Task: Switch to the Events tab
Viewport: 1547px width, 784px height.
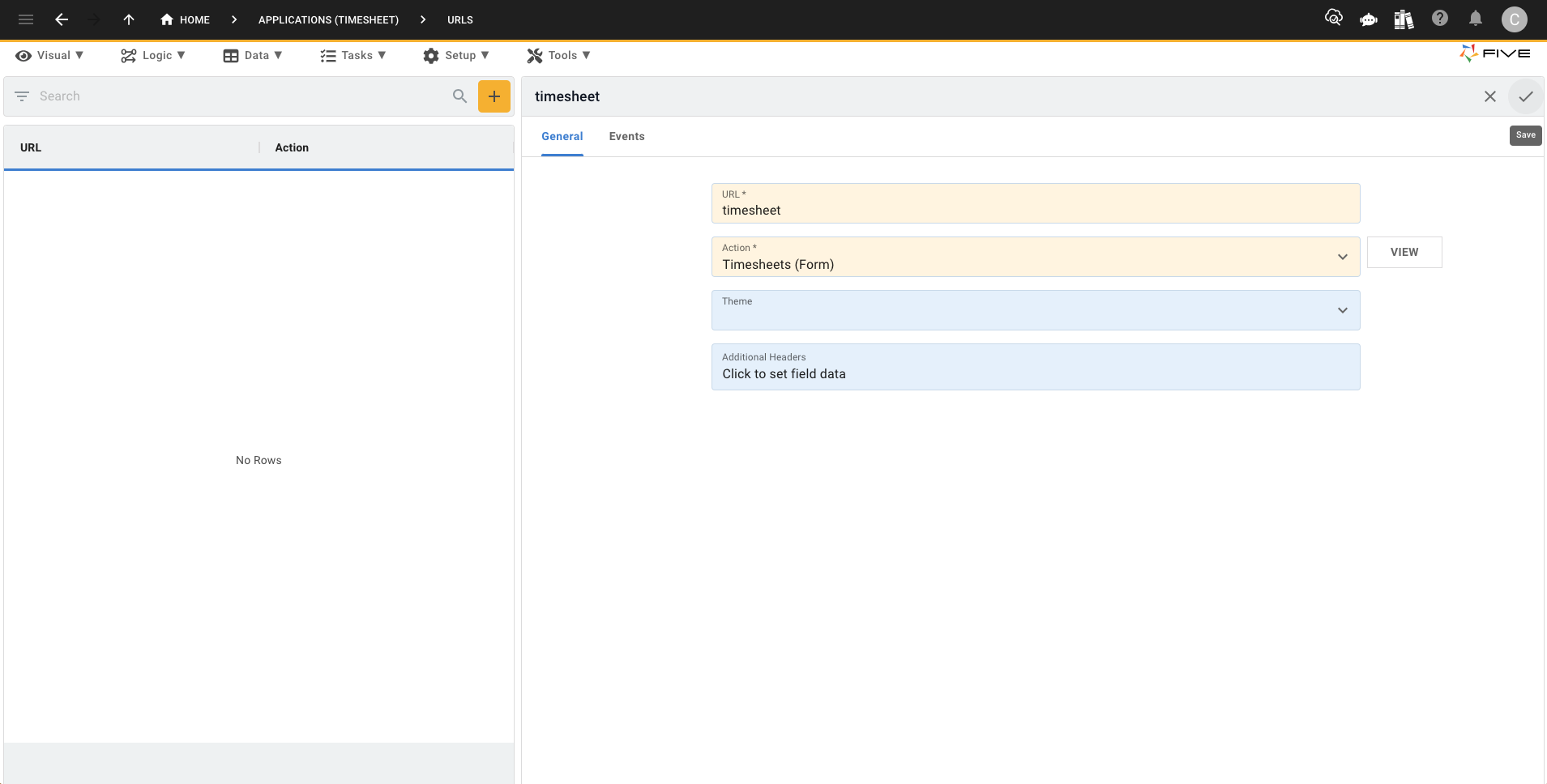Action: [626, 136]
